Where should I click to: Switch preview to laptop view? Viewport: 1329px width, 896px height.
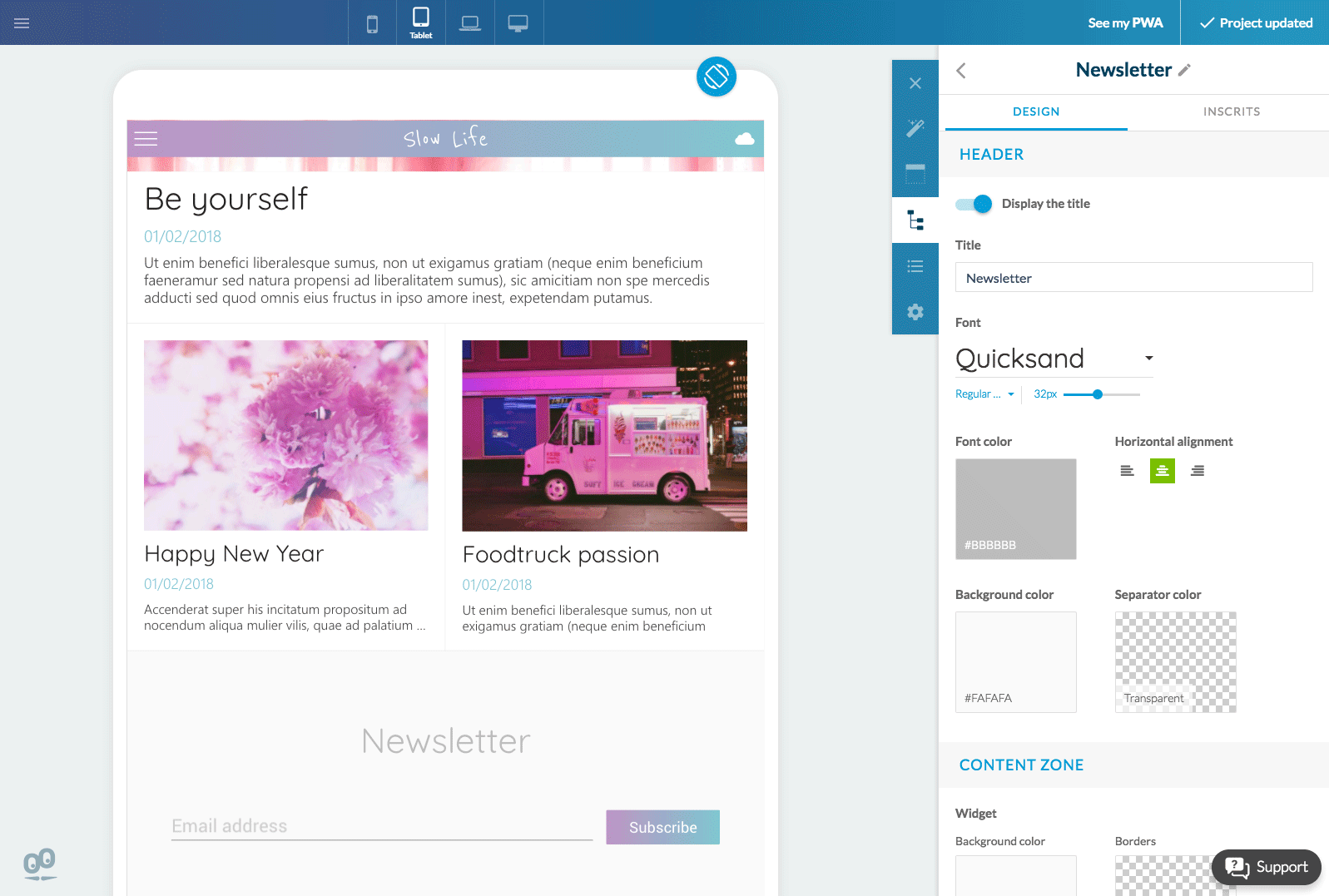[470, 23]
